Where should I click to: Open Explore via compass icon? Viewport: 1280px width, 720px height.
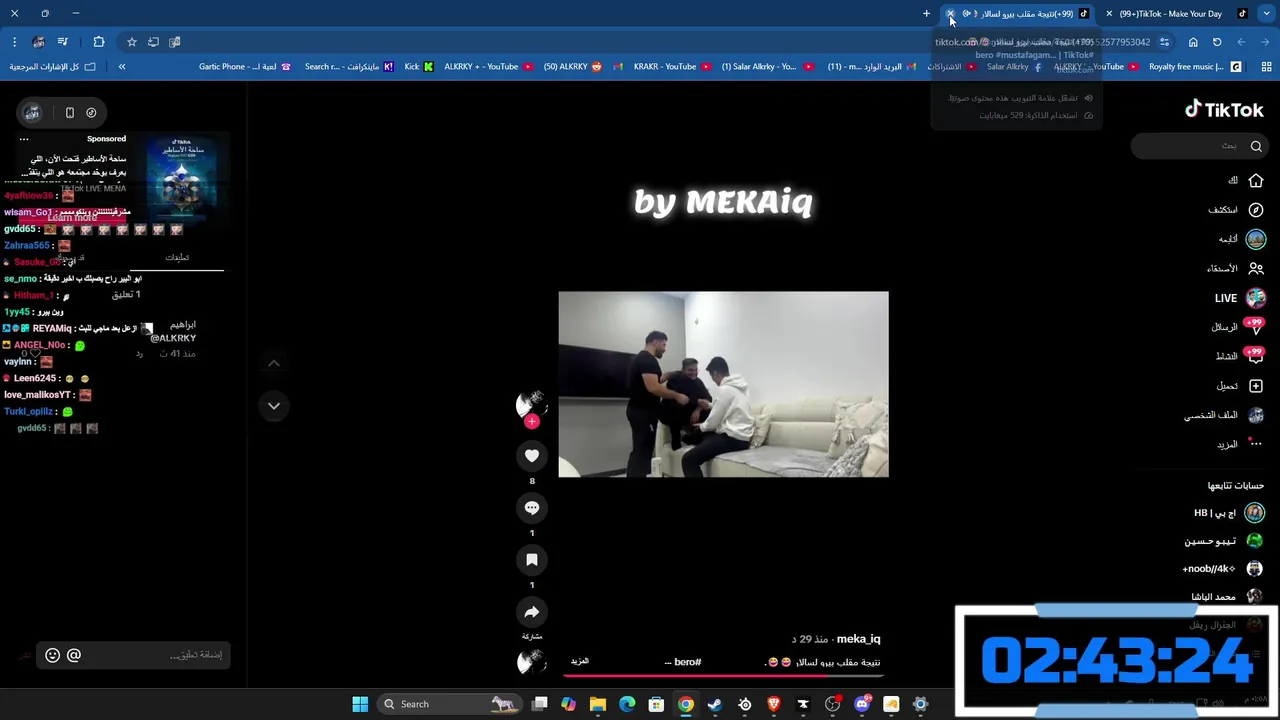tap(1256, 210)
